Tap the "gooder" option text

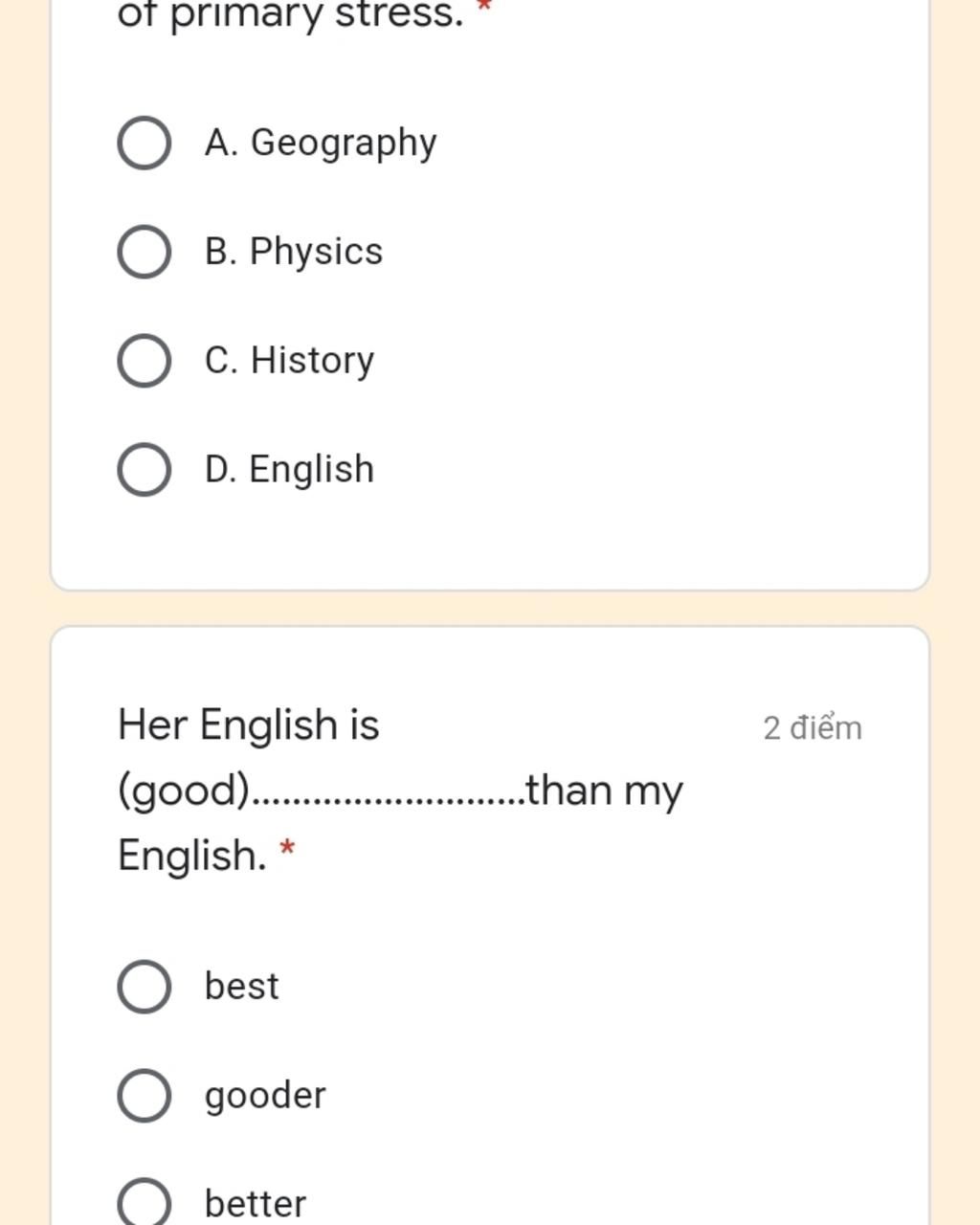click(265, 1096)
